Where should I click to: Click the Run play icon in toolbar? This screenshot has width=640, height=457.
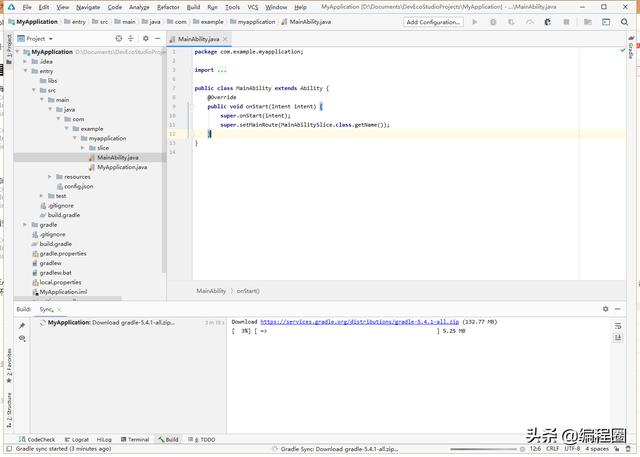tap(474, 22)
